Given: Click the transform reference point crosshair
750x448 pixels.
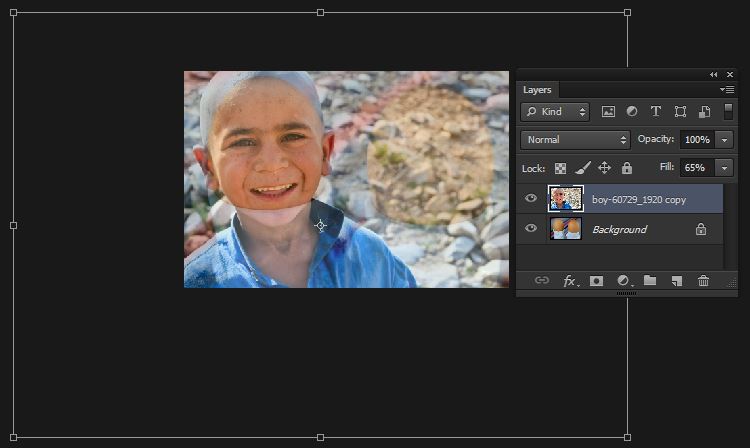Looking at the screenshot, I should 320,225.
